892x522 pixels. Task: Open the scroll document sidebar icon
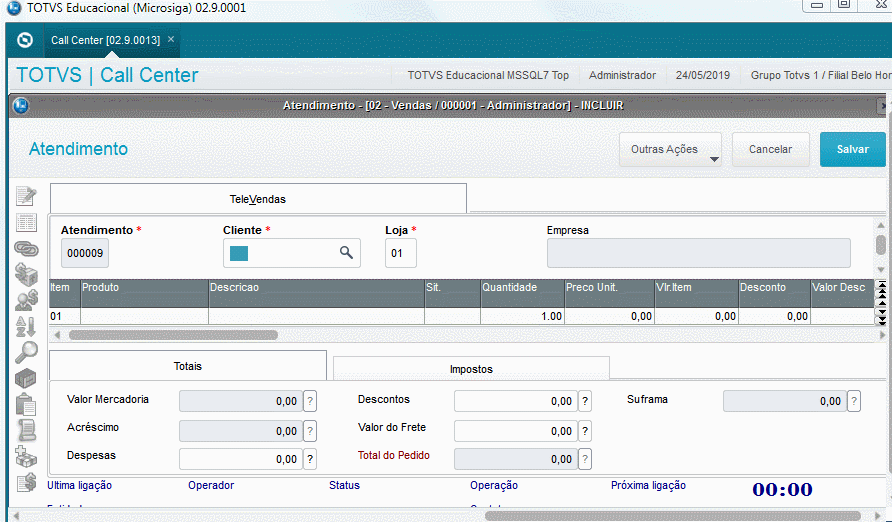(x=26, y=430)
